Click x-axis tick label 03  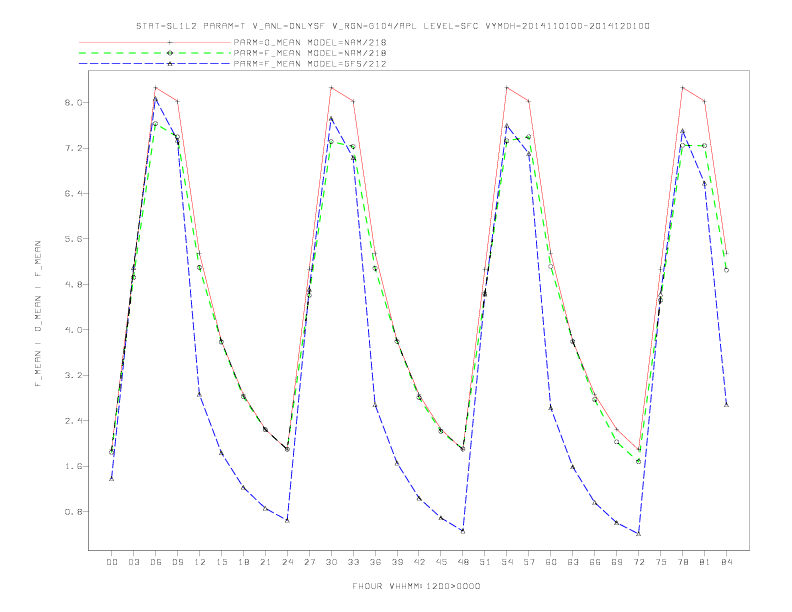133,562
